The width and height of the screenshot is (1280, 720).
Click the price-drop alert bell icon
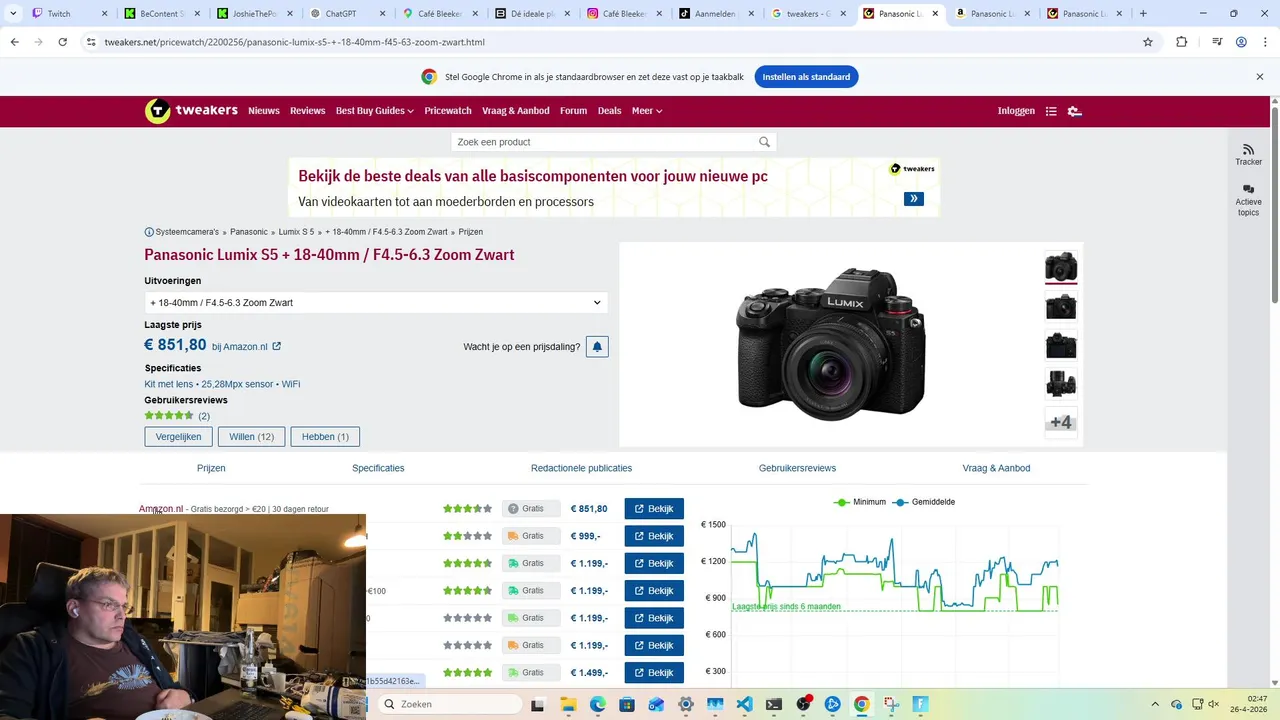click(x=597, y=347)
